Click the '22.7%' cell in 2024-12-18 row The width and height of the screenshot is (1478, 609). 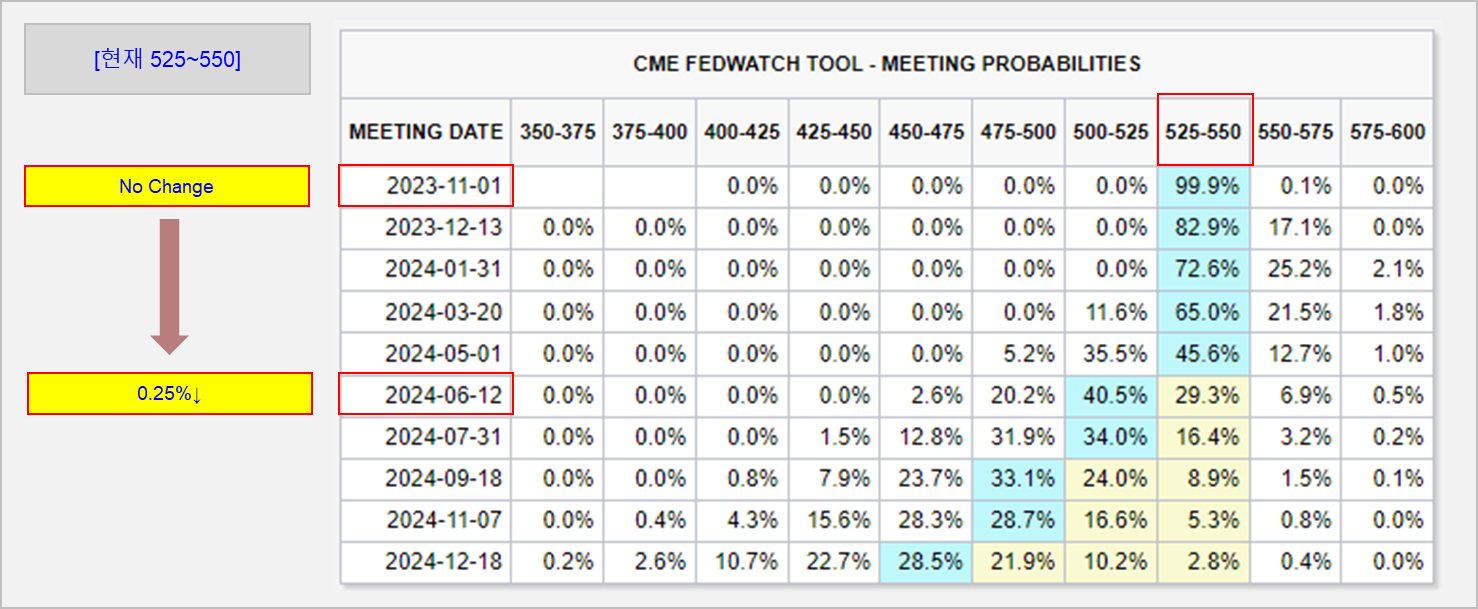click(834, 562)
